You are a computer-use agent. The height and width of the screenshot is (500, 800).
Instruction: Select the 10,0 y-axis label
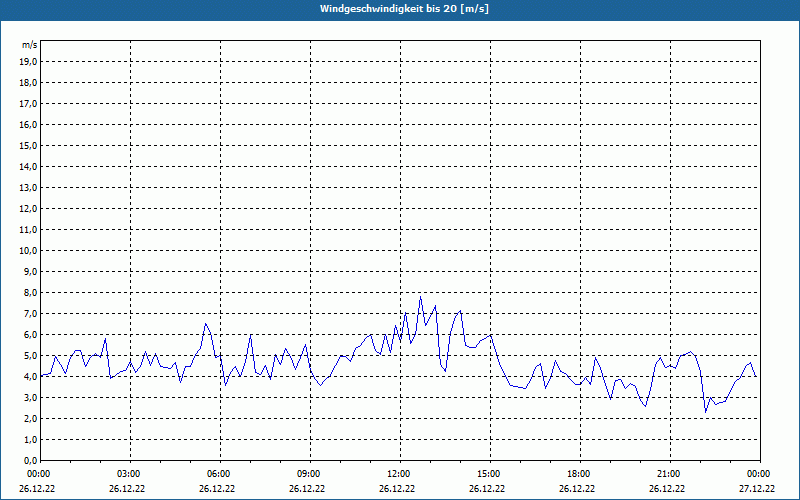[x=29, y=251]
